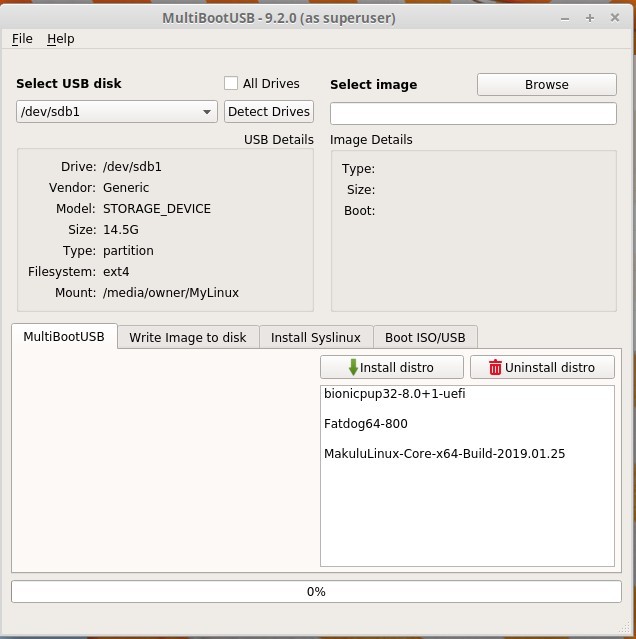Switch to the Write Image to disk tab
The image size is (636, 639).
point(188,337)
